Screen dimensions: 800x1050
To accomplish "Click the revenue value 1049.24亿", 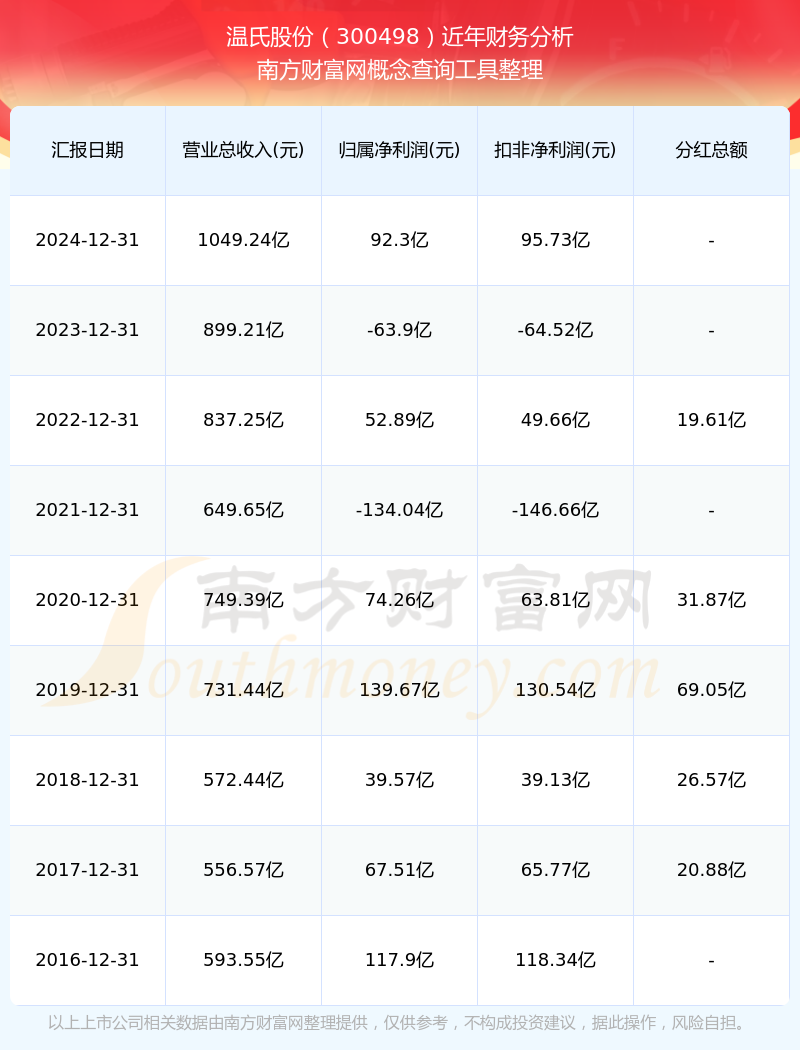I will click(x=244, y=240).
